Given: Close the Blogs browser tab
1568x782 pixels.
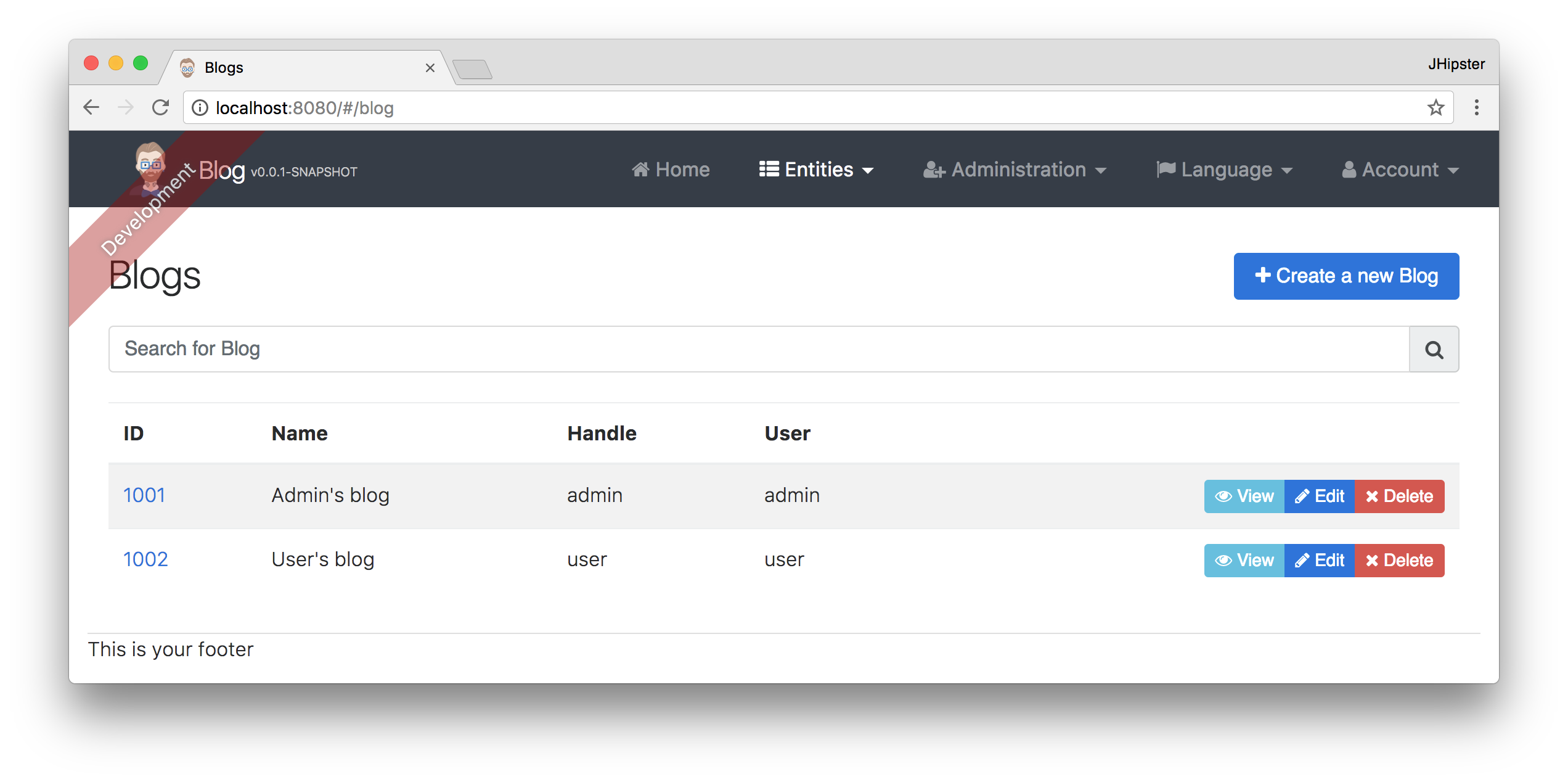Looking at the screenshot, I should [x=430, y=68].
